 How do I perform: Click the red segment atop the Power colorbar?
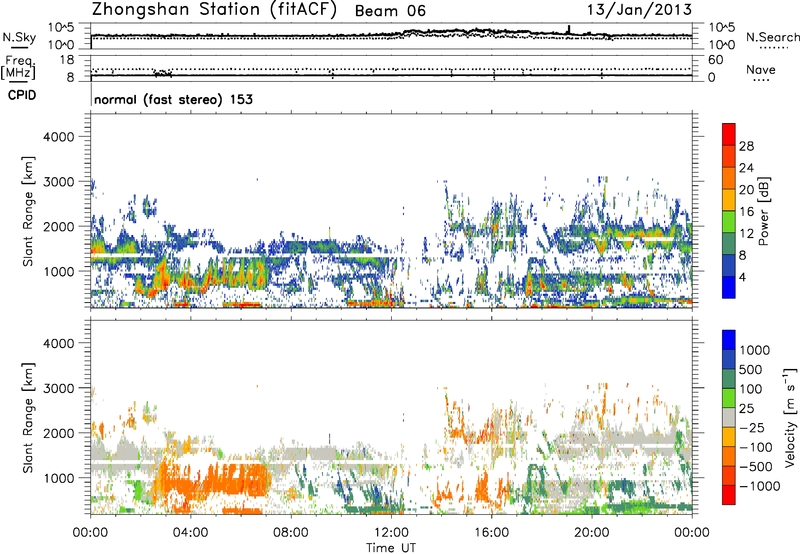coord(729,134)
